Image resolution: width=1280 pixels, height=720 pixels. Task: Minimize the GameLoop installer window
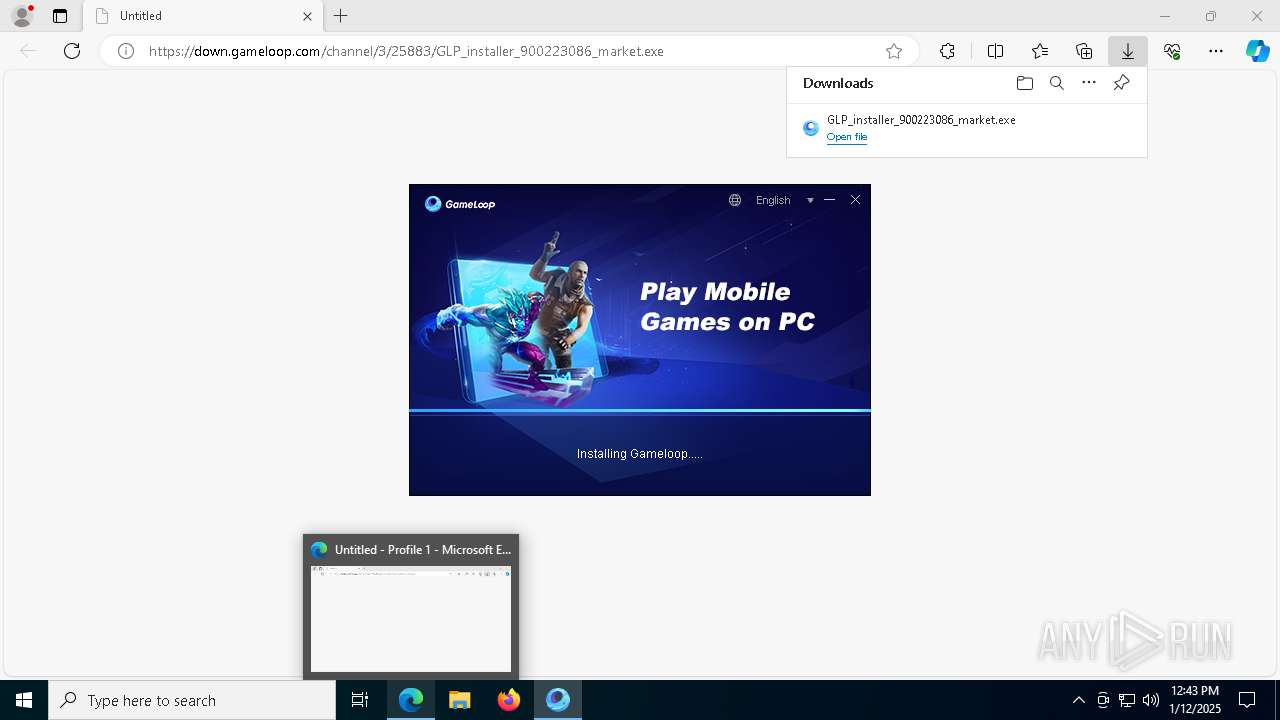(x=829, y=200)
